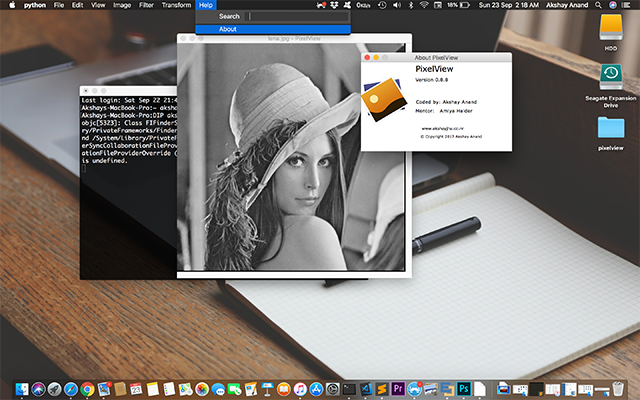The image size is (640, 400).
Task: Open the Notes app in Dock
Action: [152, 389]
